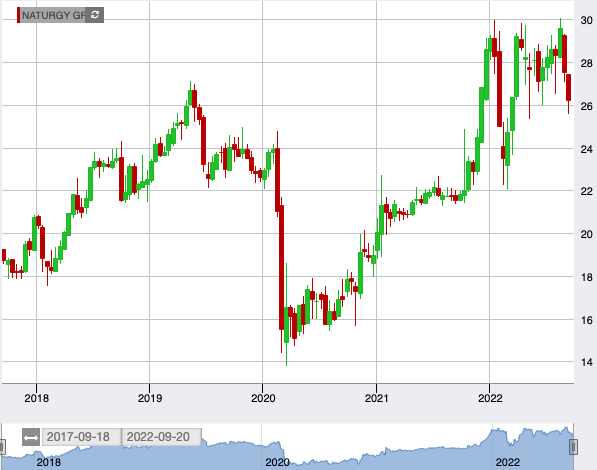The image size is (597, 470).
Task: Grab the left navigator range handle
Action: pyautogui.click(x=2, y=446)
